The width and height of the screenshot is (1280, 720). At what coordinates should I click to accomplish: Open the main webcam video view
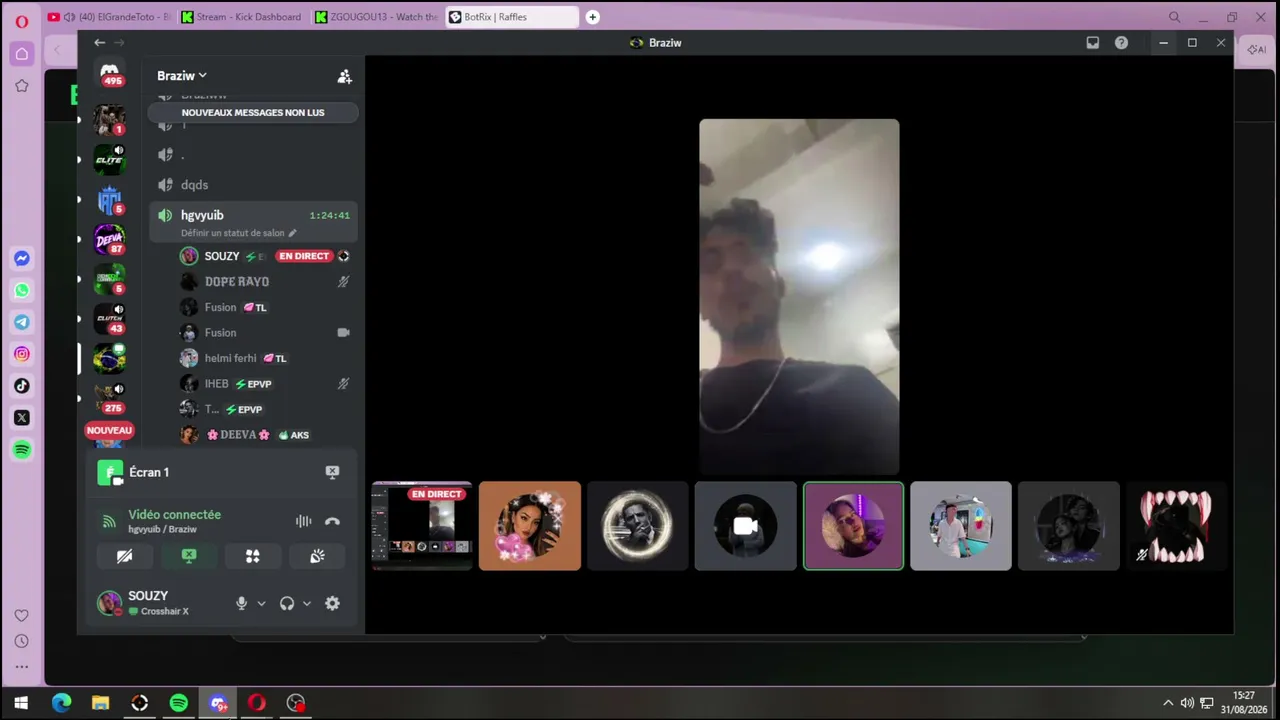(799, 296)
